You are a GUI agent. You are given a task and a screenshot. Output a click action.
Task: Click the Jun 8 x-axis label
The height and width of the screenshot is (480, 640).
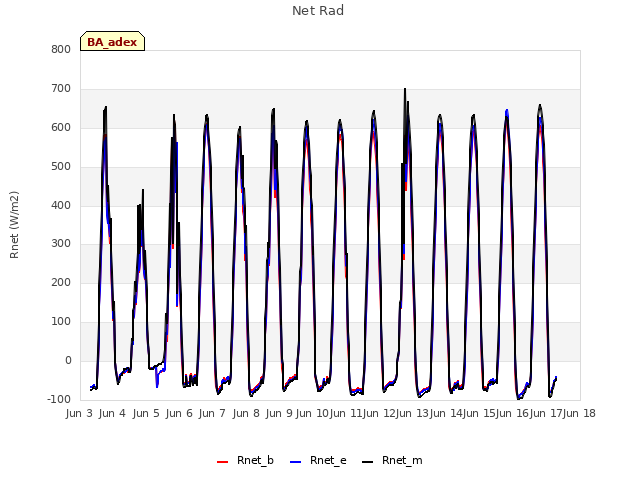(x=246, y=413)
